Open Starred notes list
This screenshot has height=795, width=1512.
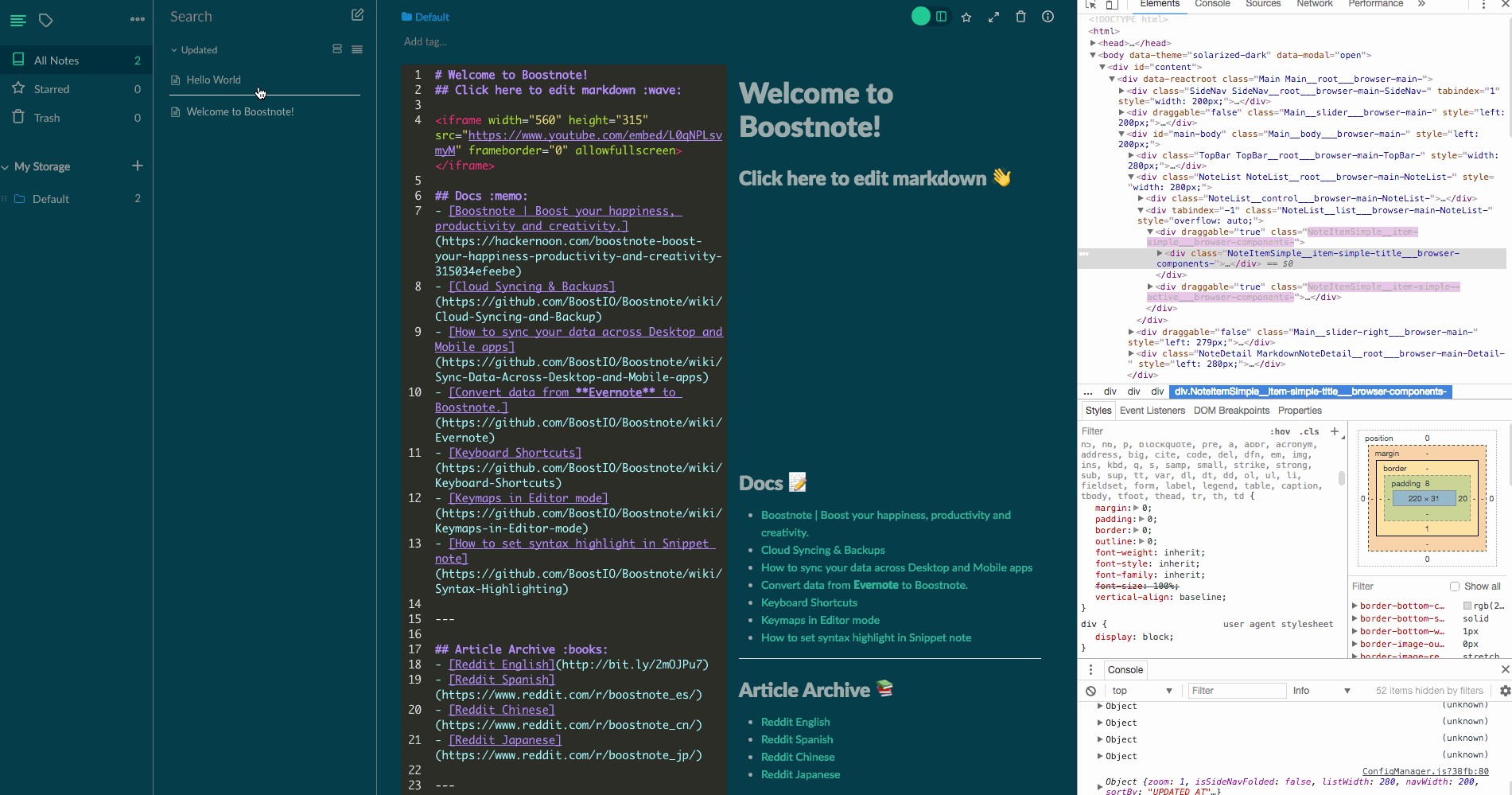[x=76, y=89]
